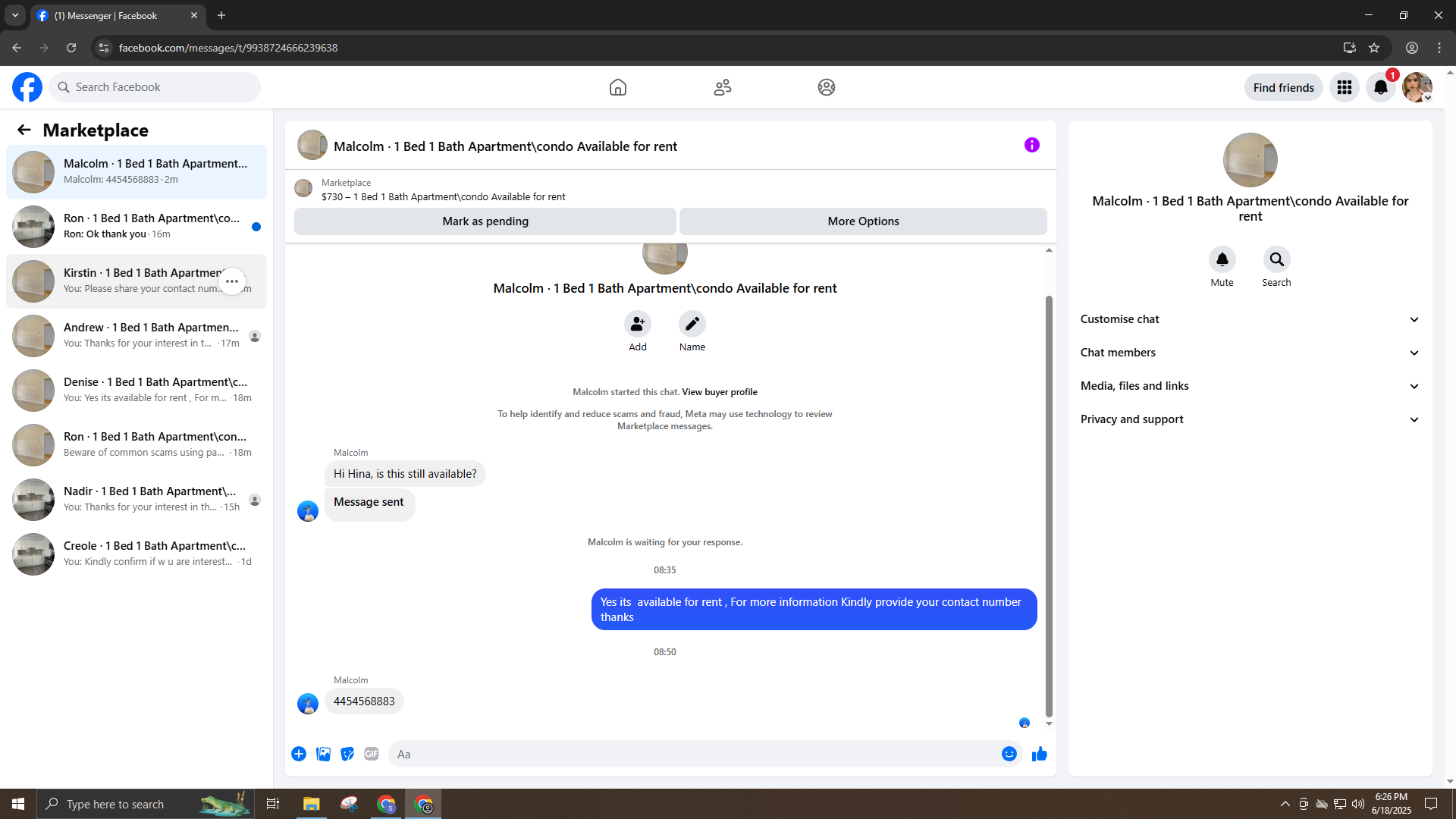Open more actions plus icon in composer
Image resolution: width=1456 pixels, height=819 pixels.
point(299,754)
